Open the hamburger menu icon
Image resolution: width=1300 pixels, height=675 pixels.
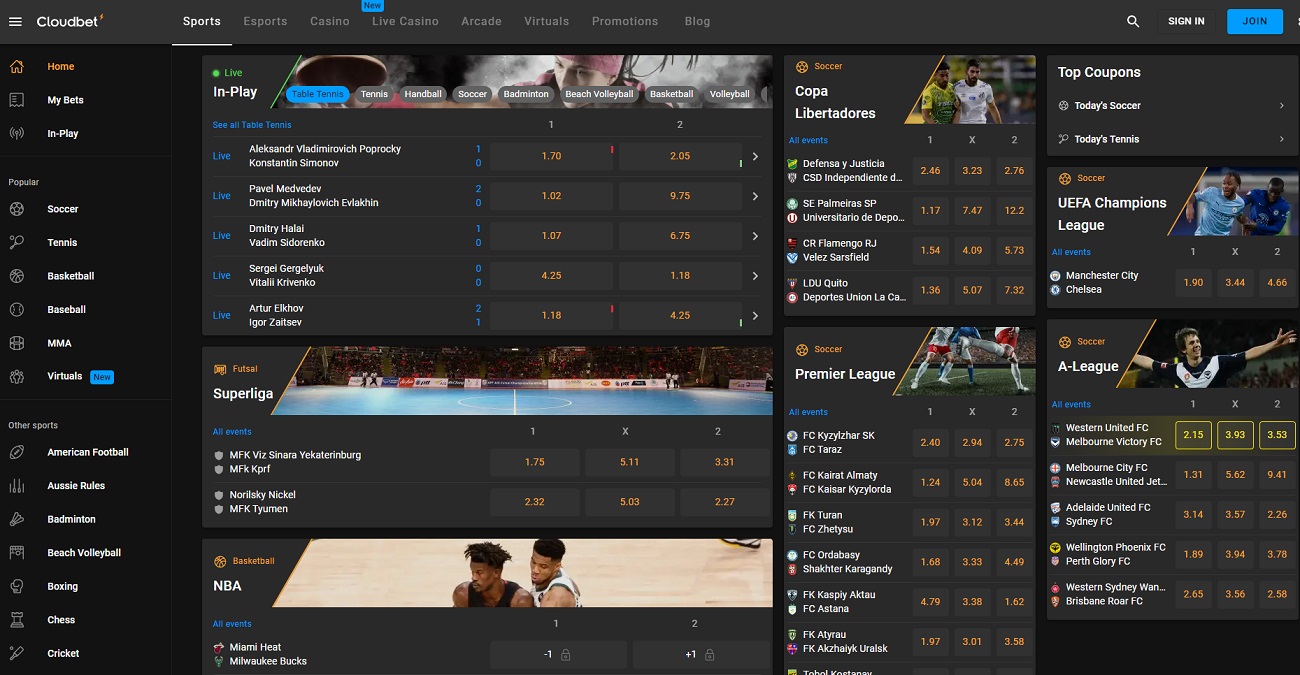(x=15, y=21)
